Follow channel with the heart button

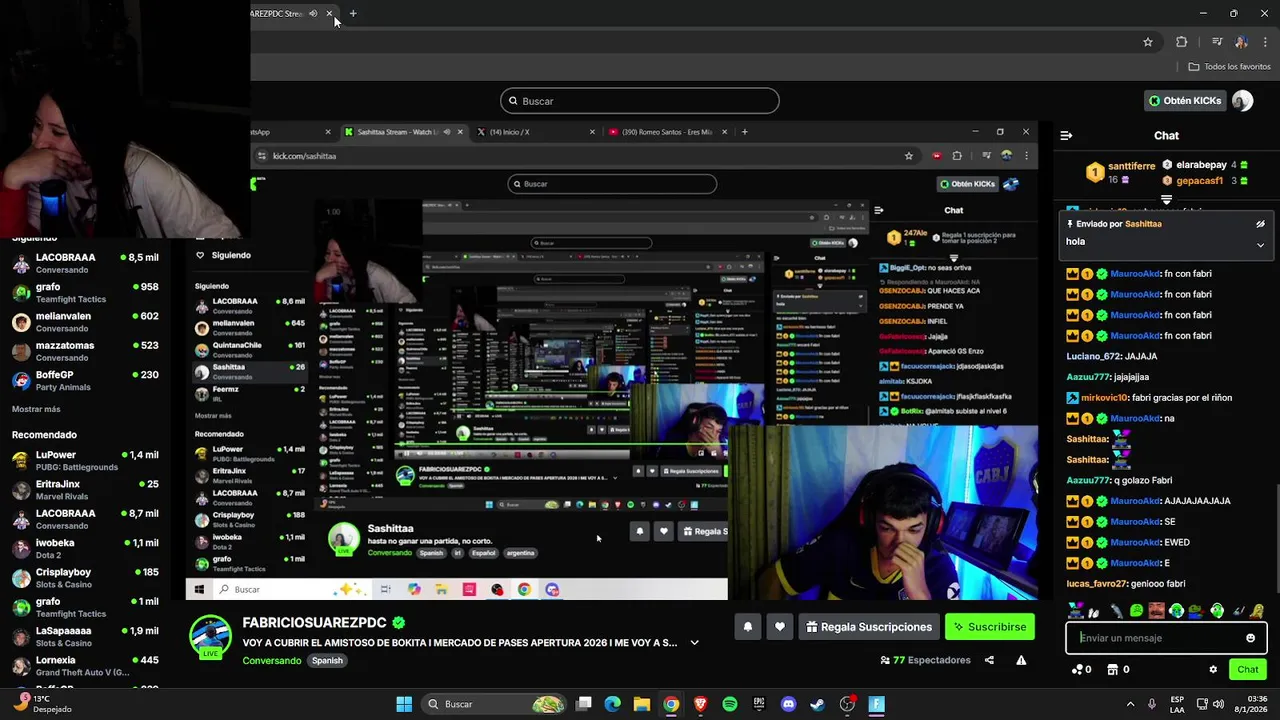pos(780,627)
